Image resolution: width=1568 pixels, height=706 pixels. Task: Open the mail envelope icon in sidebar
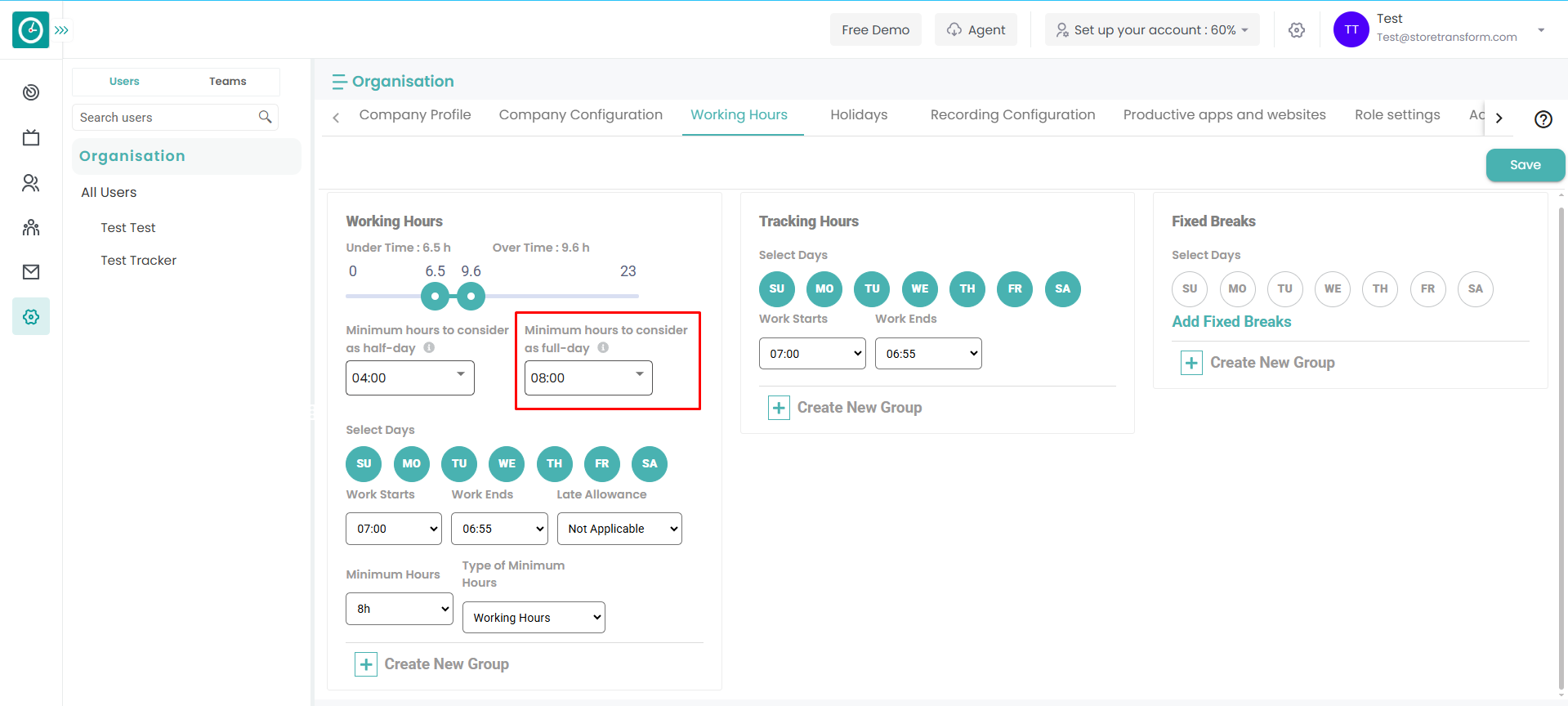(31, 272)
